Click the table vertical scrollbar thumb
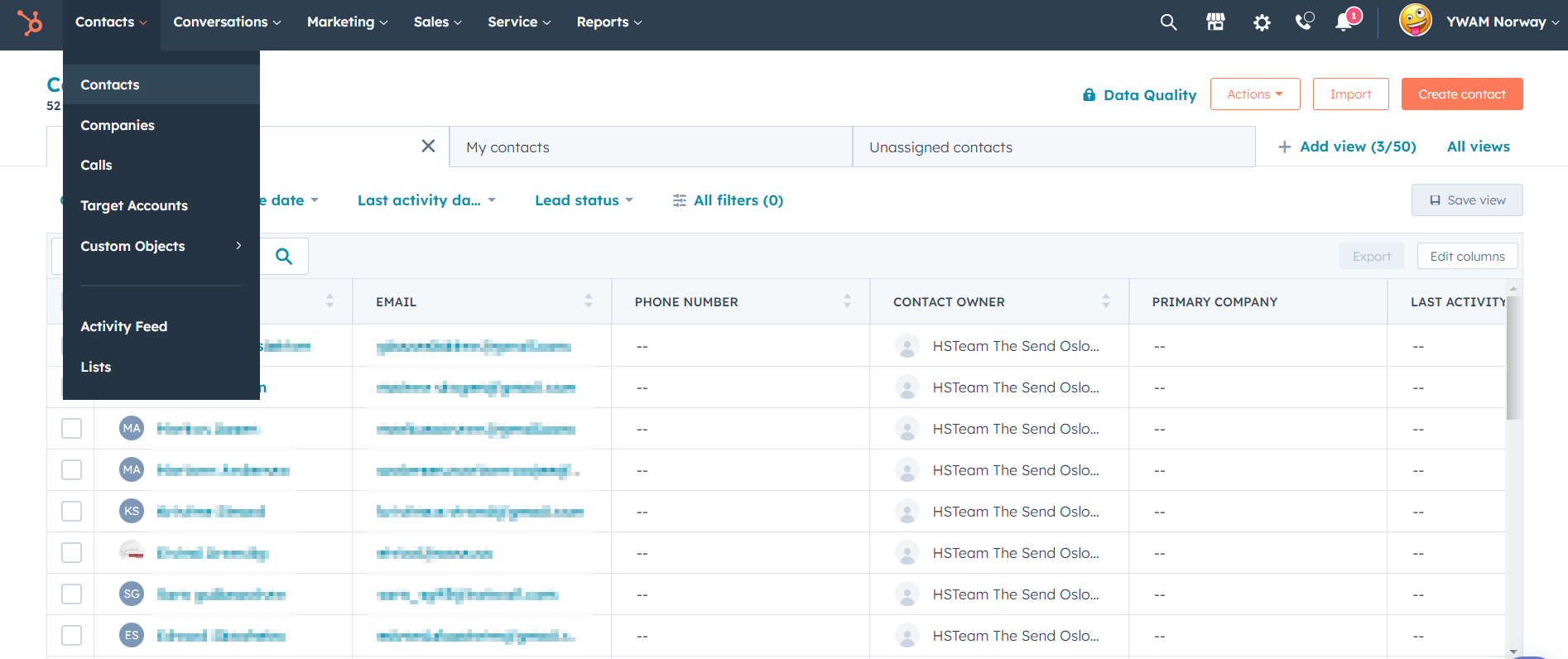 pyautogui.click(x=1513, y=358)
